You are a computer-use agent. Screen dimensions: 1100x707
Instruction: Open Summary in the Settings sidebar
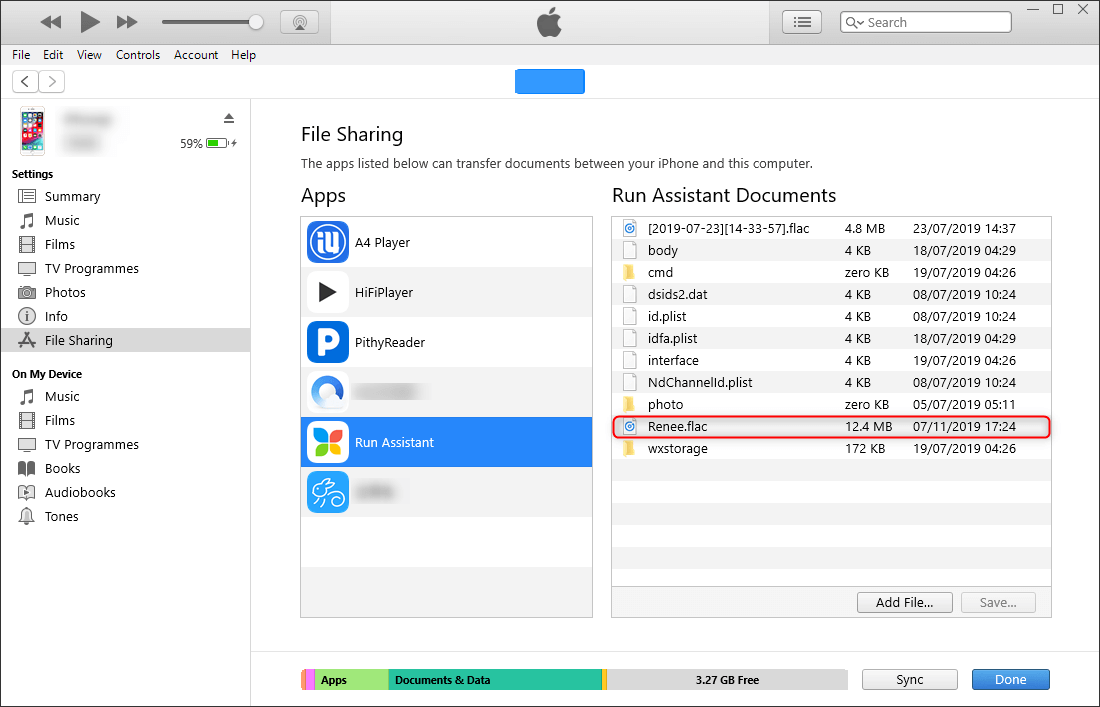pyautogui.click(x=126, y=196)
